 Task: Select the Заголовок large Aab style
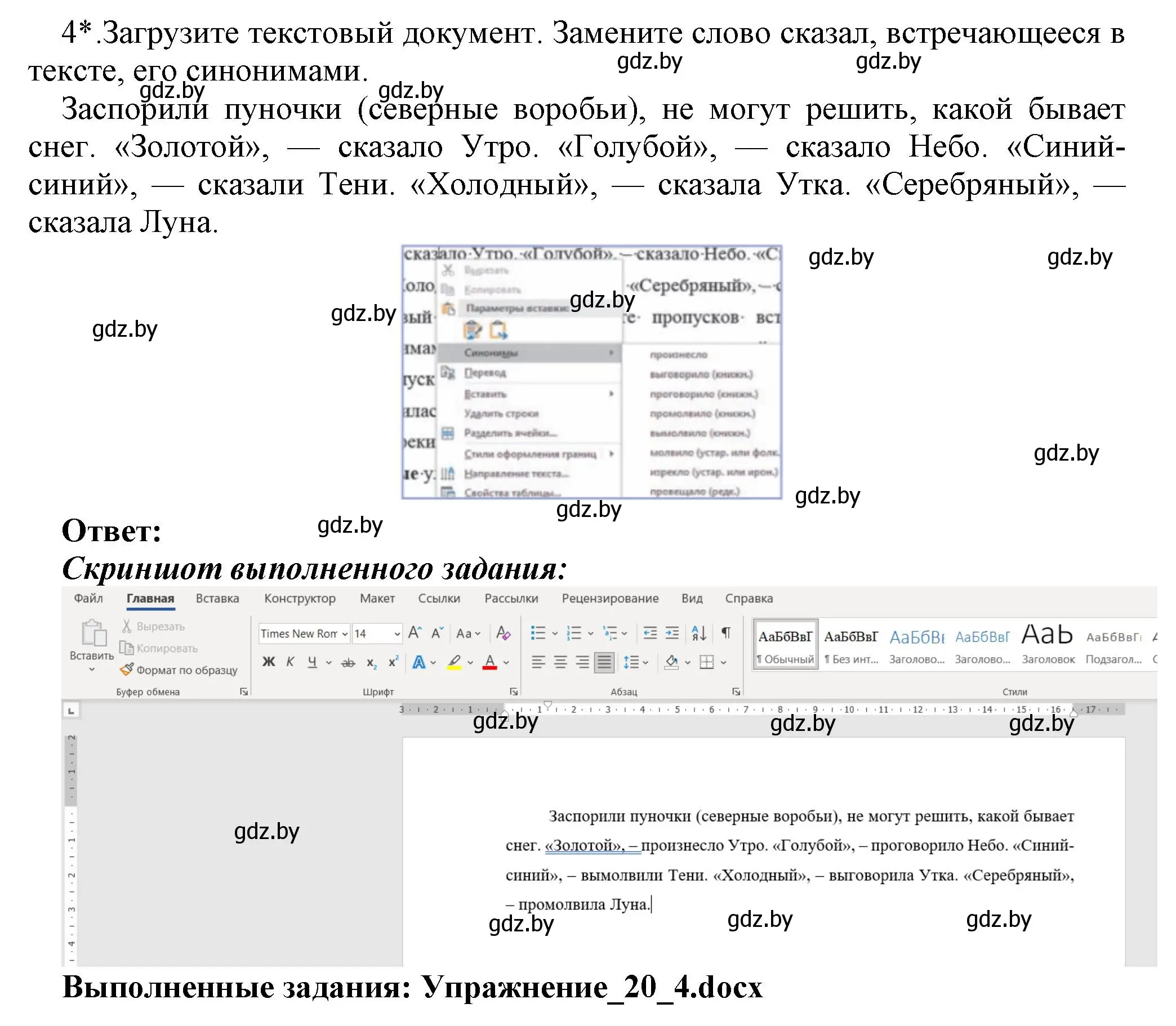[1048, 645]
